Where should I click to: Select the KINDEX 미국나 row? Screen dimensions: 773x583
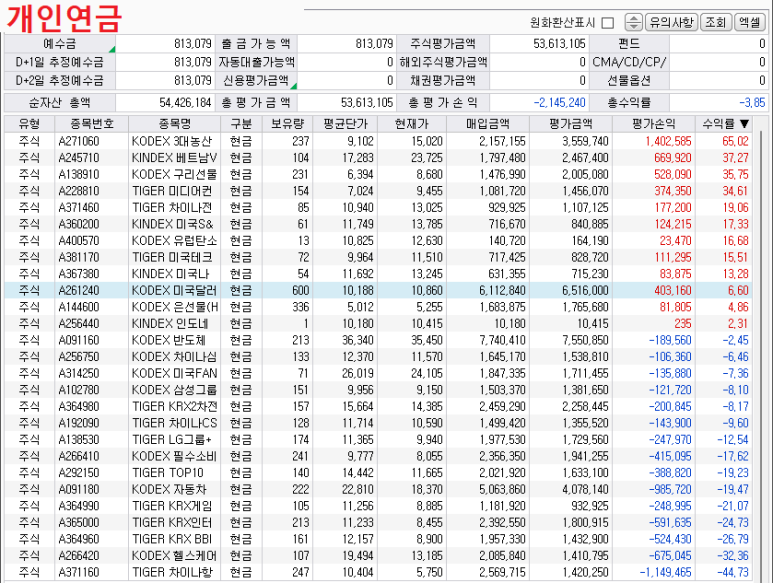click(378, 274)
